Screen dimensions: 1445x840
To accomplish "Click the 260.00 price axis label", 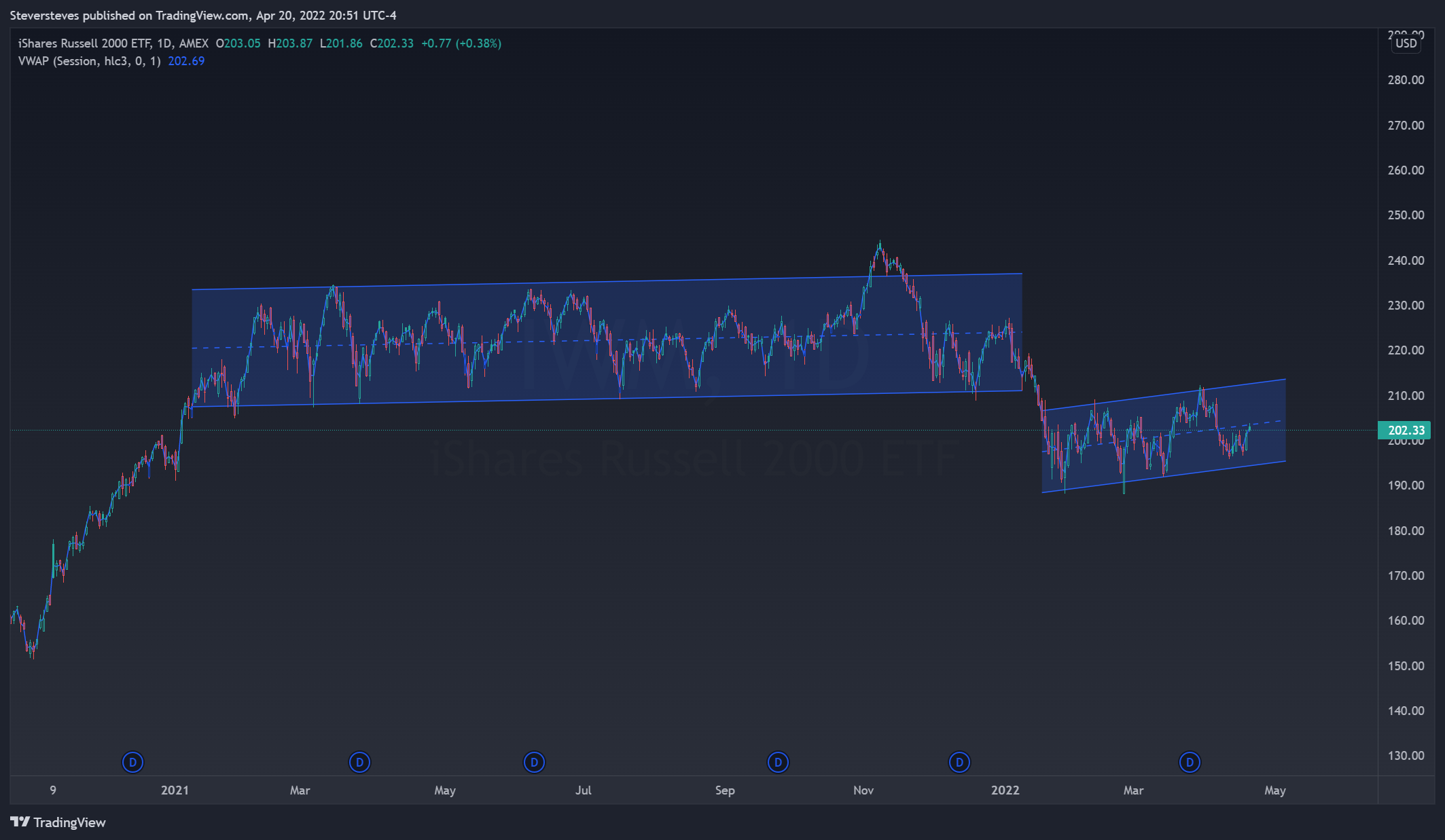I will pos(1406,170).
